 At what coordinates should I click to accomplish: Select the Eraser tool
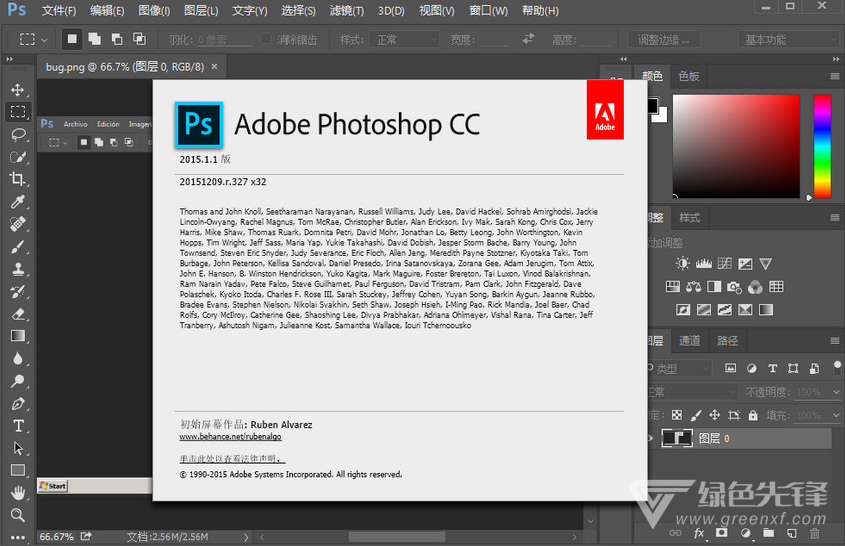pyautogui.click(x=18, y=314)
